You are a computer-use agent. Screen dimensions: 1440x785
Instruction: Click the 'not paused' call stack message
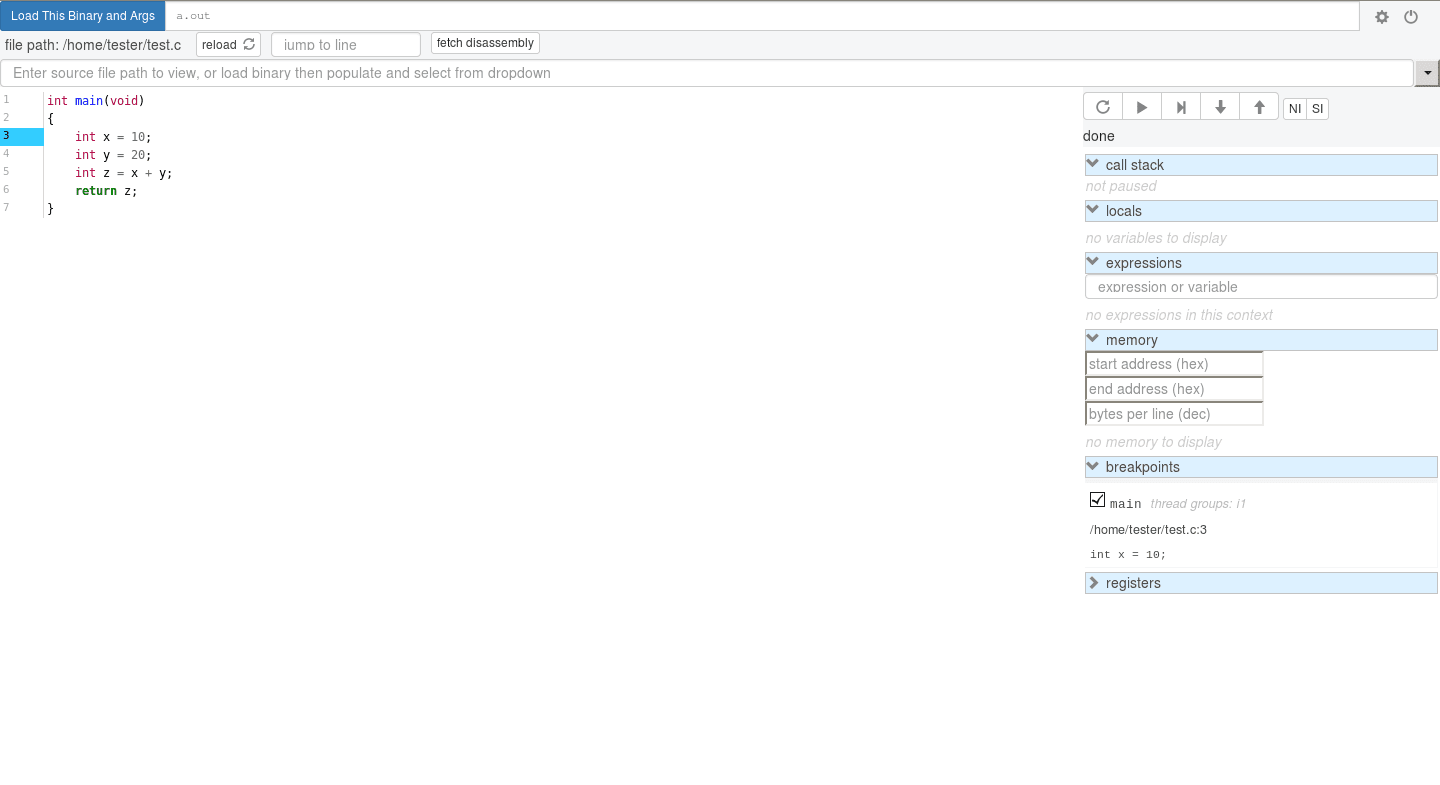click(x=1121, y=186)
